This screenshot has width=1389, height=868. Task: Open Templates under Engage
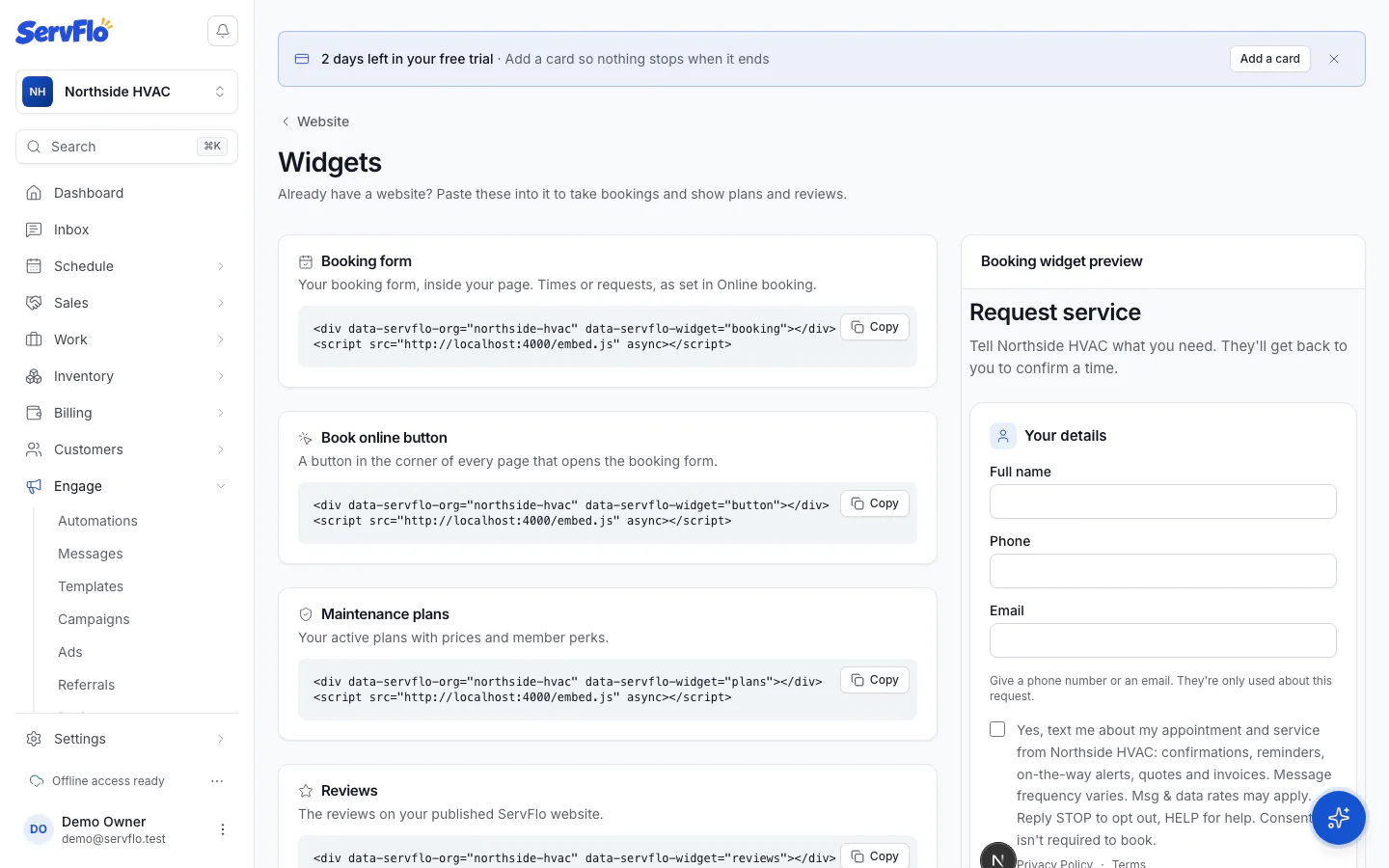[91, 586]
